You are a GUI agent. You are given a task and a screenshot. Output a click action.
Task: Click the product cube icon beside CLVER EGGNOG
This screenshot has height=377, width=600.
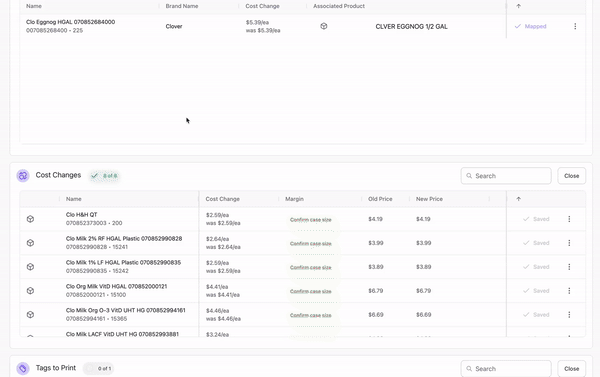324,26
